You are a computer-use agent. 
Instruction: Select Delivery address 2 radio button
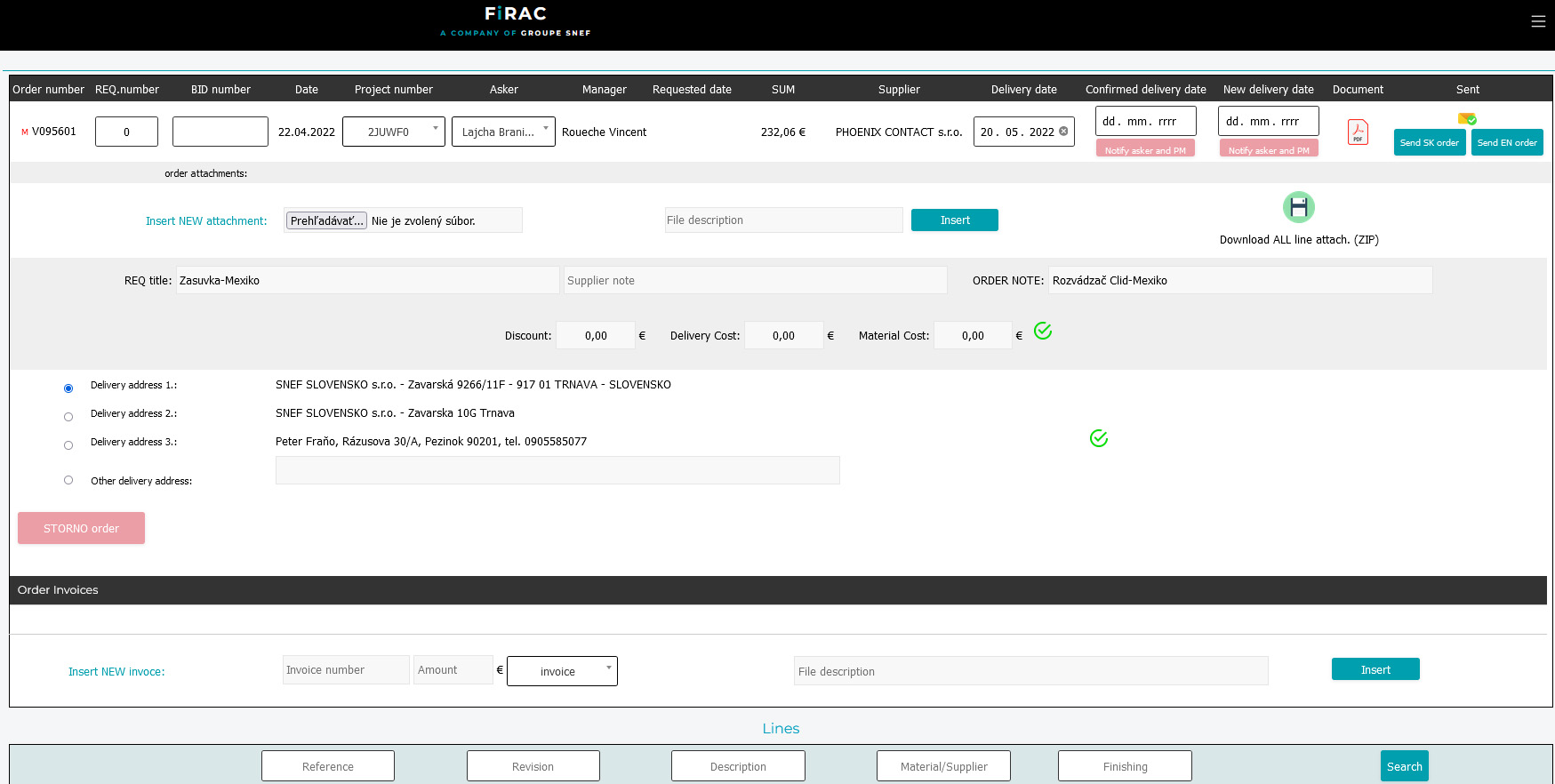[68, 417]
